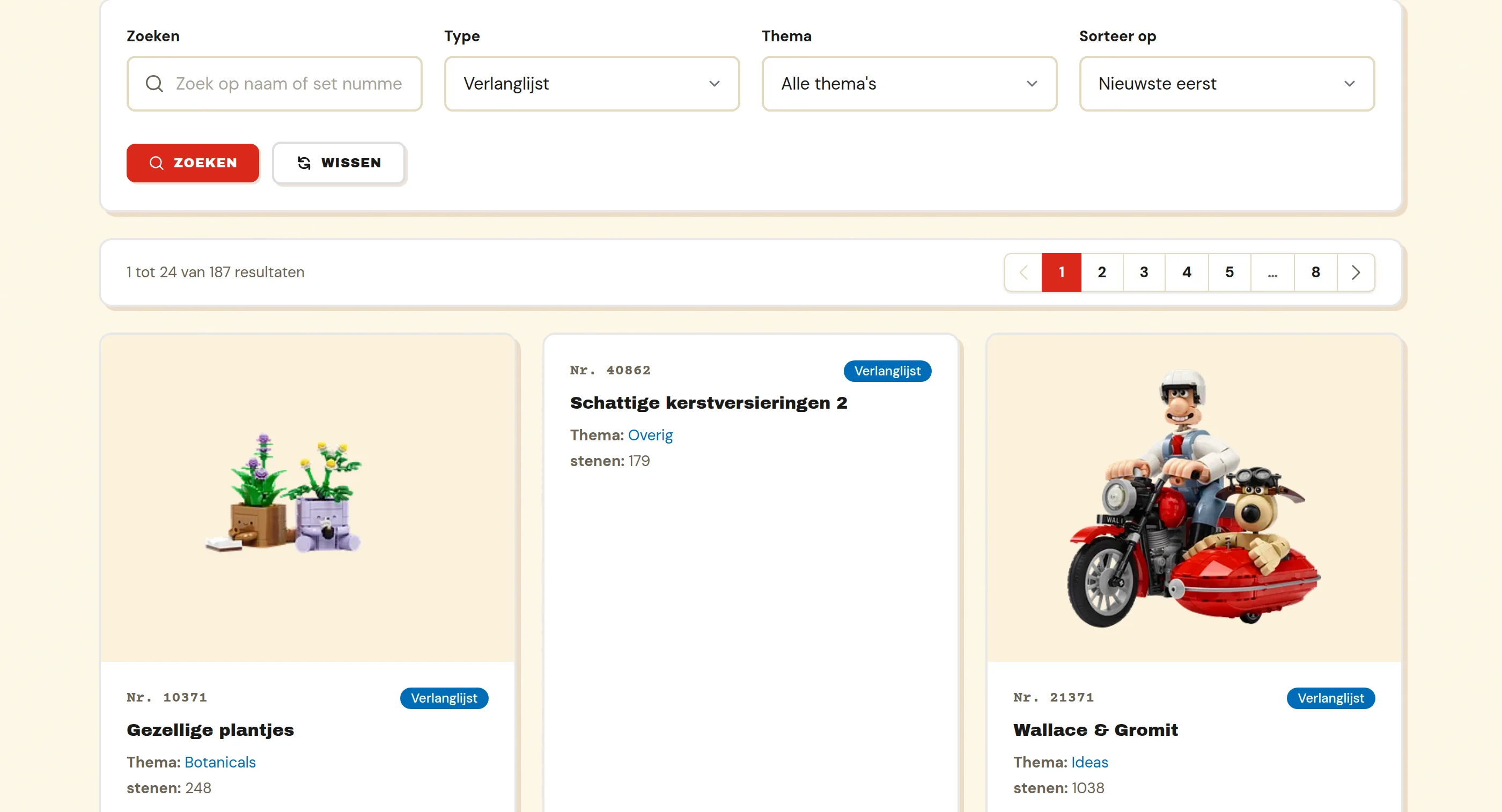Go to the next results page arrow

click(x=1356, y=272)
